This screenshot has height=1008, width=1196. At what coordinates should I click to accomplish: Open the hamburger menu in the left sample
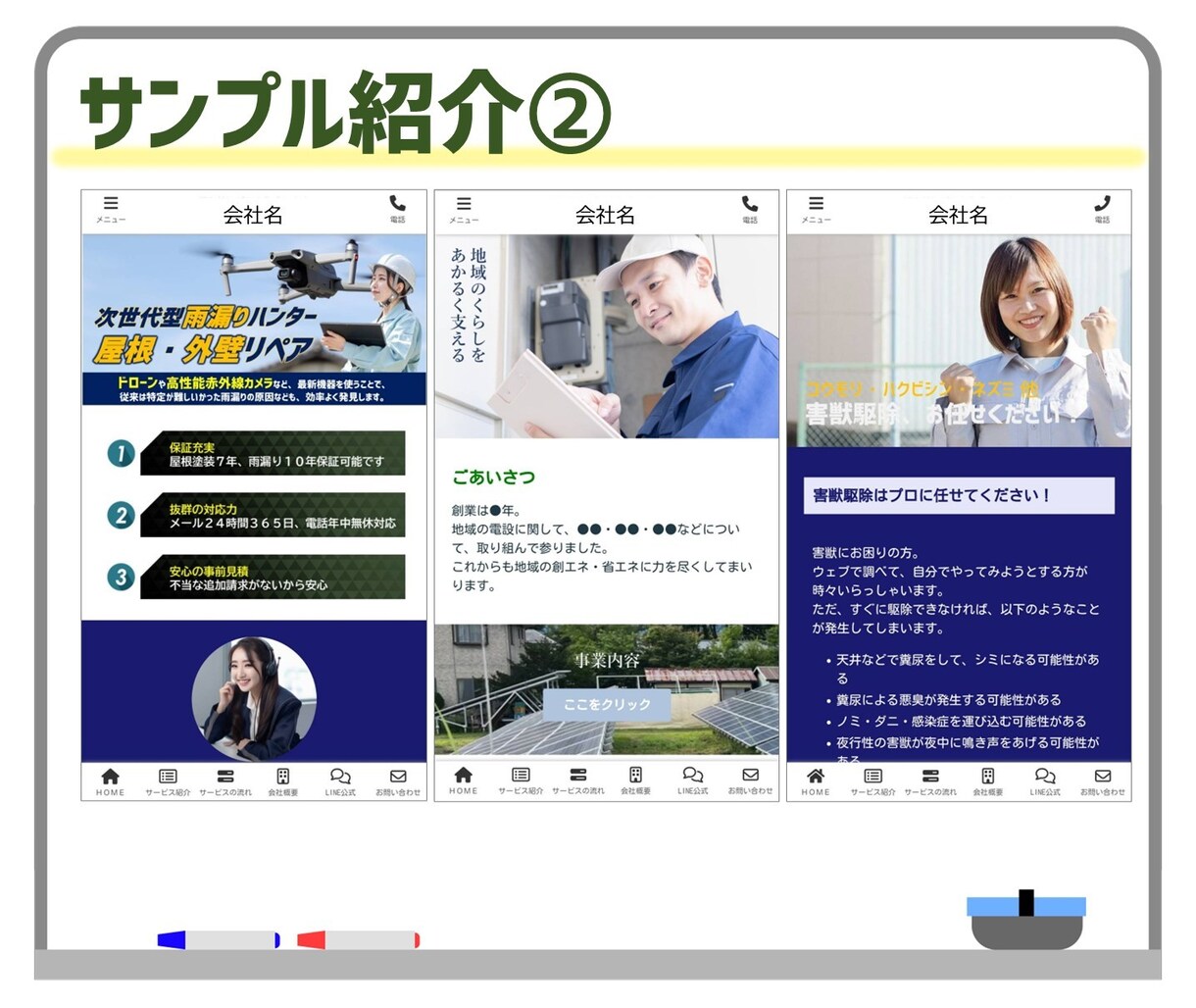click(x=111, y=209)
